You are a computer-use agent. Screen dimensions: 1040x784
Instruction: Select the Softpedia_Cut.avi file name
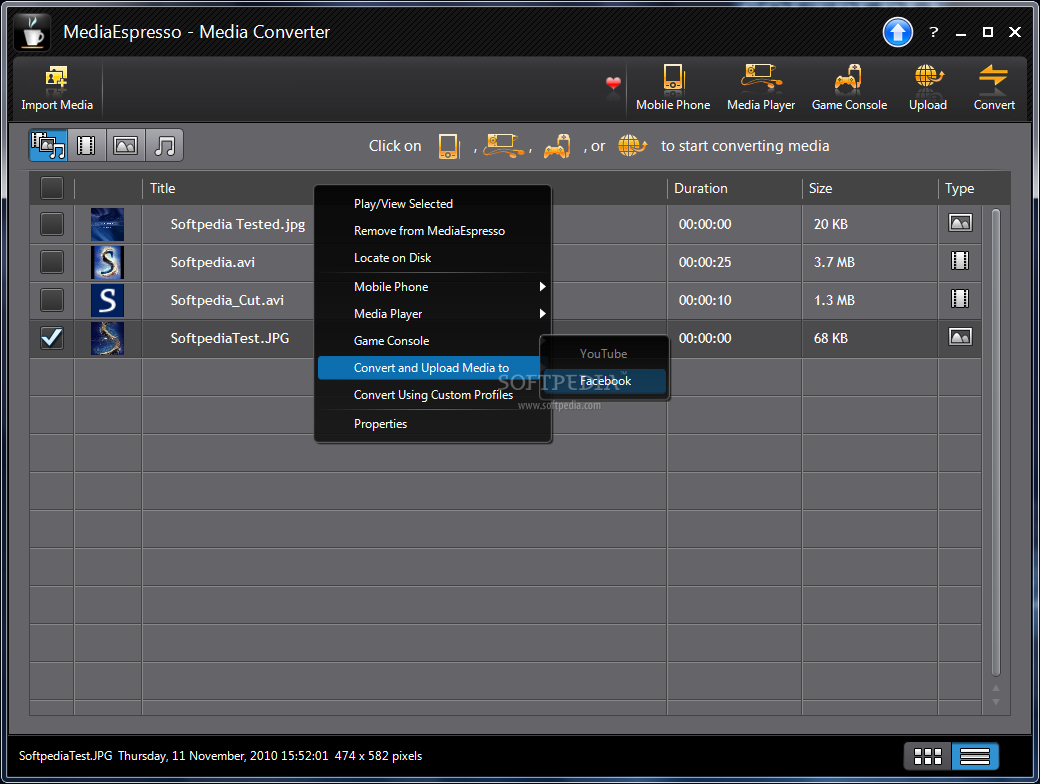click(227, 300)
